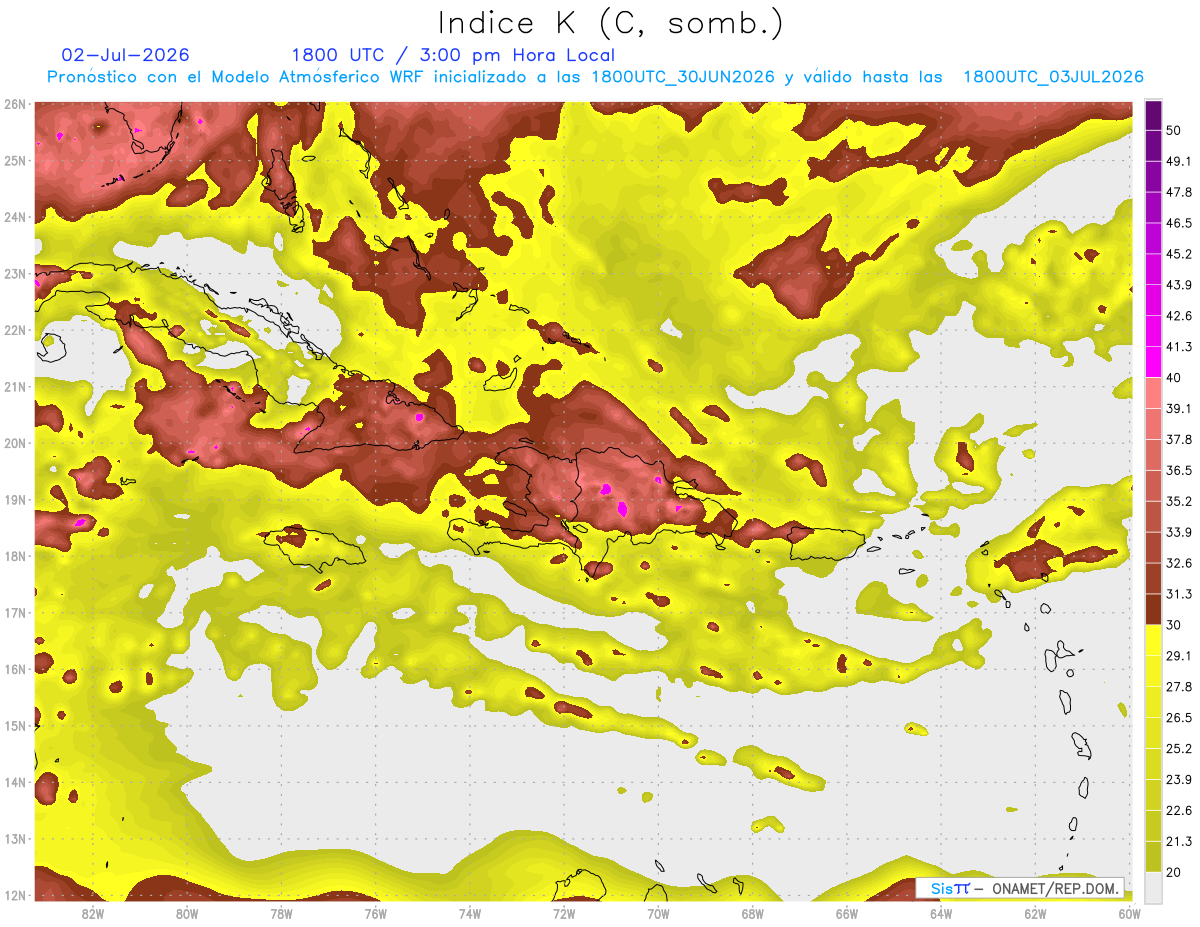Click the longitude label "70W"

(x=658, y=913)
